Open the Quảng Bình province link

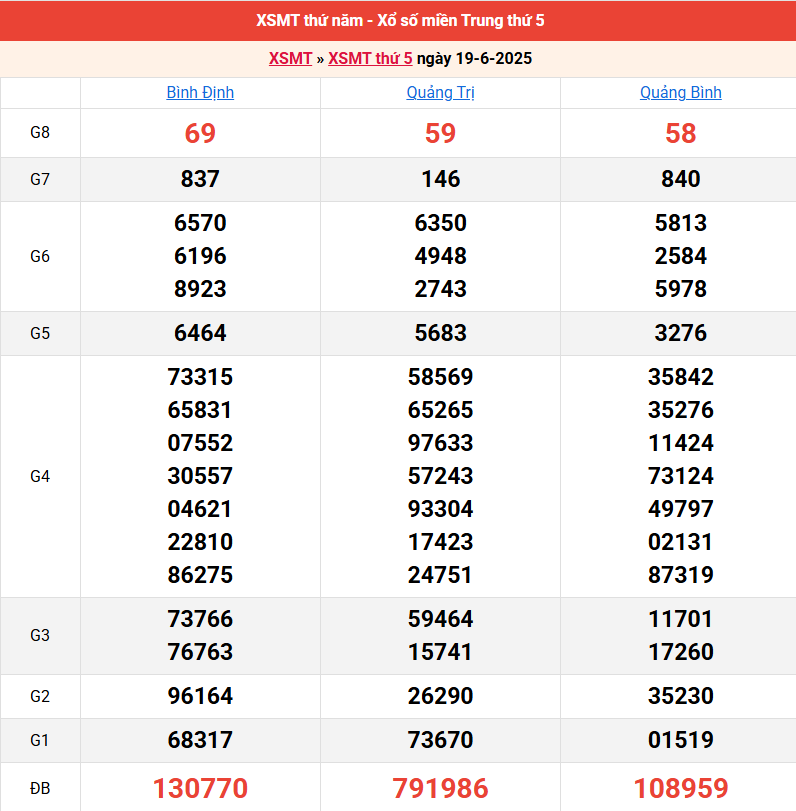(680, 93)
